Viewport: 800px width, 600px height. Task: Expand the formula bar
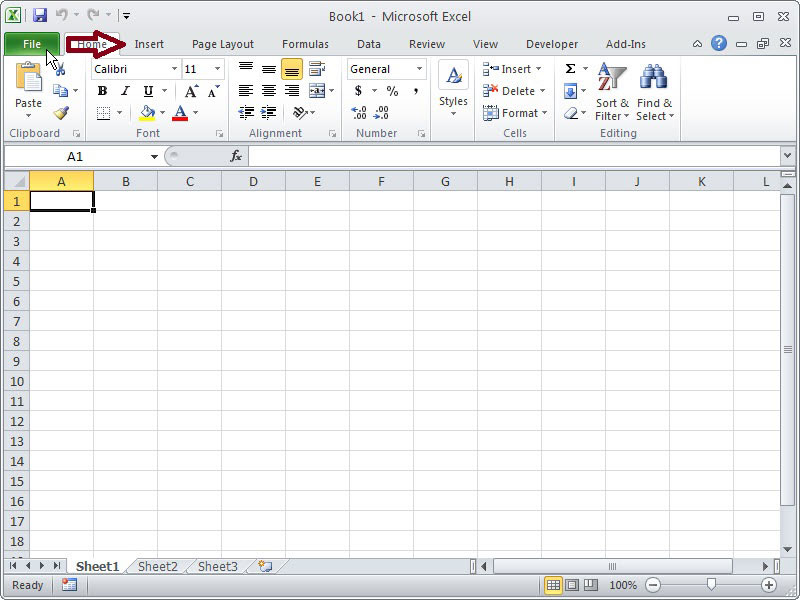click(x=786, y=156)
